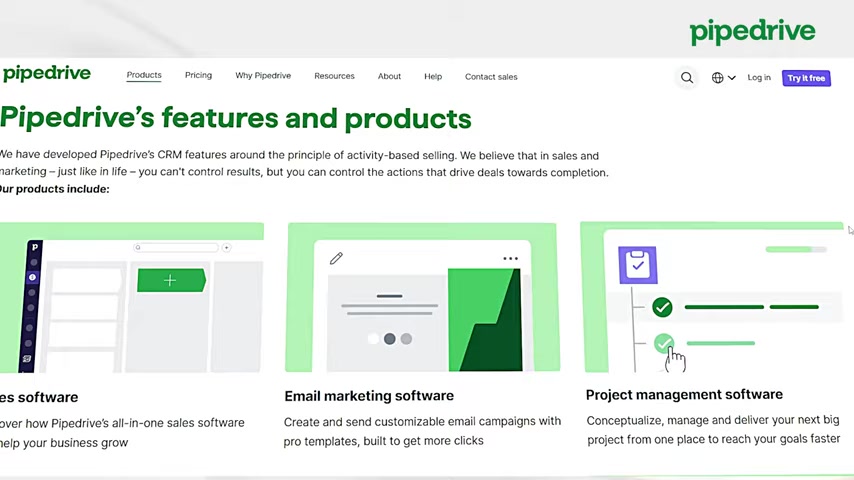The height and width of the screenshot is (480, 854).
Task: Open the search magnifier icon
Action: (x=687, y=78)
